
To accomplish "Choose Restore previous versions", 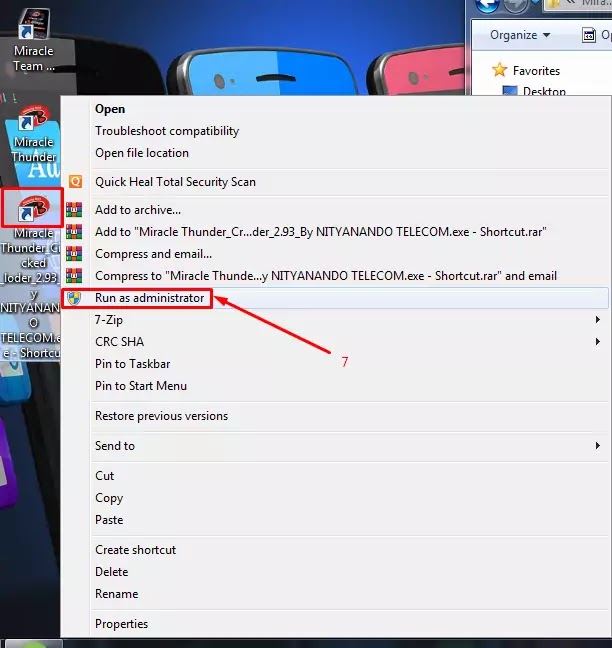I will point(161,416).
